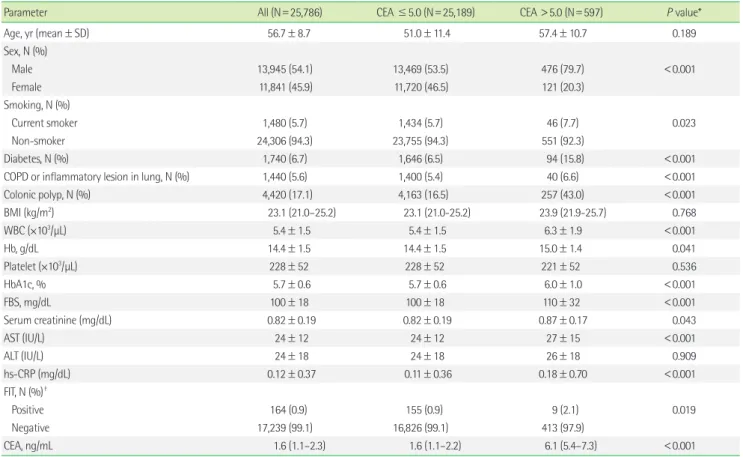Select the creatinine value '0.87 ± 0.17'

pyautogui.click(x=562, y=320)
